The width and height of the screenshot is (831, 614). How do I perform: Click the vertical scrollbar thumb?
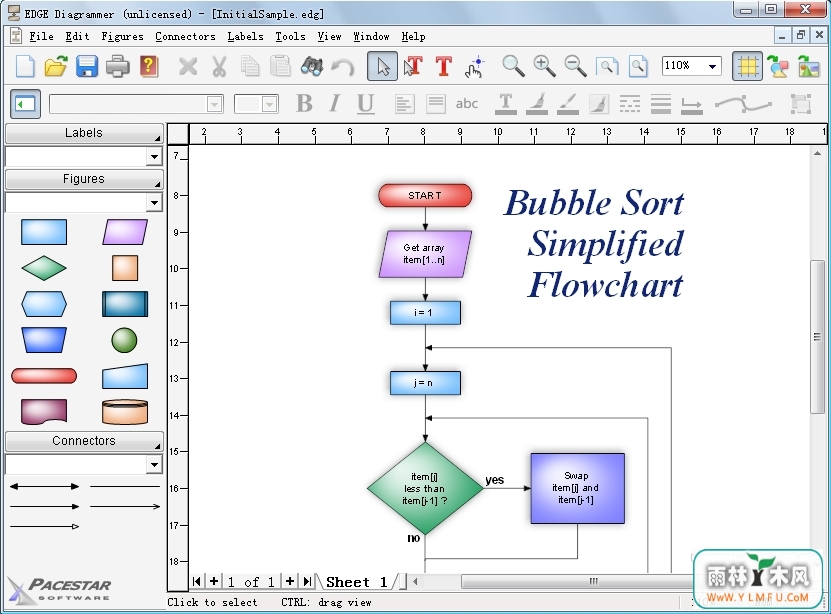coord(817,337)
